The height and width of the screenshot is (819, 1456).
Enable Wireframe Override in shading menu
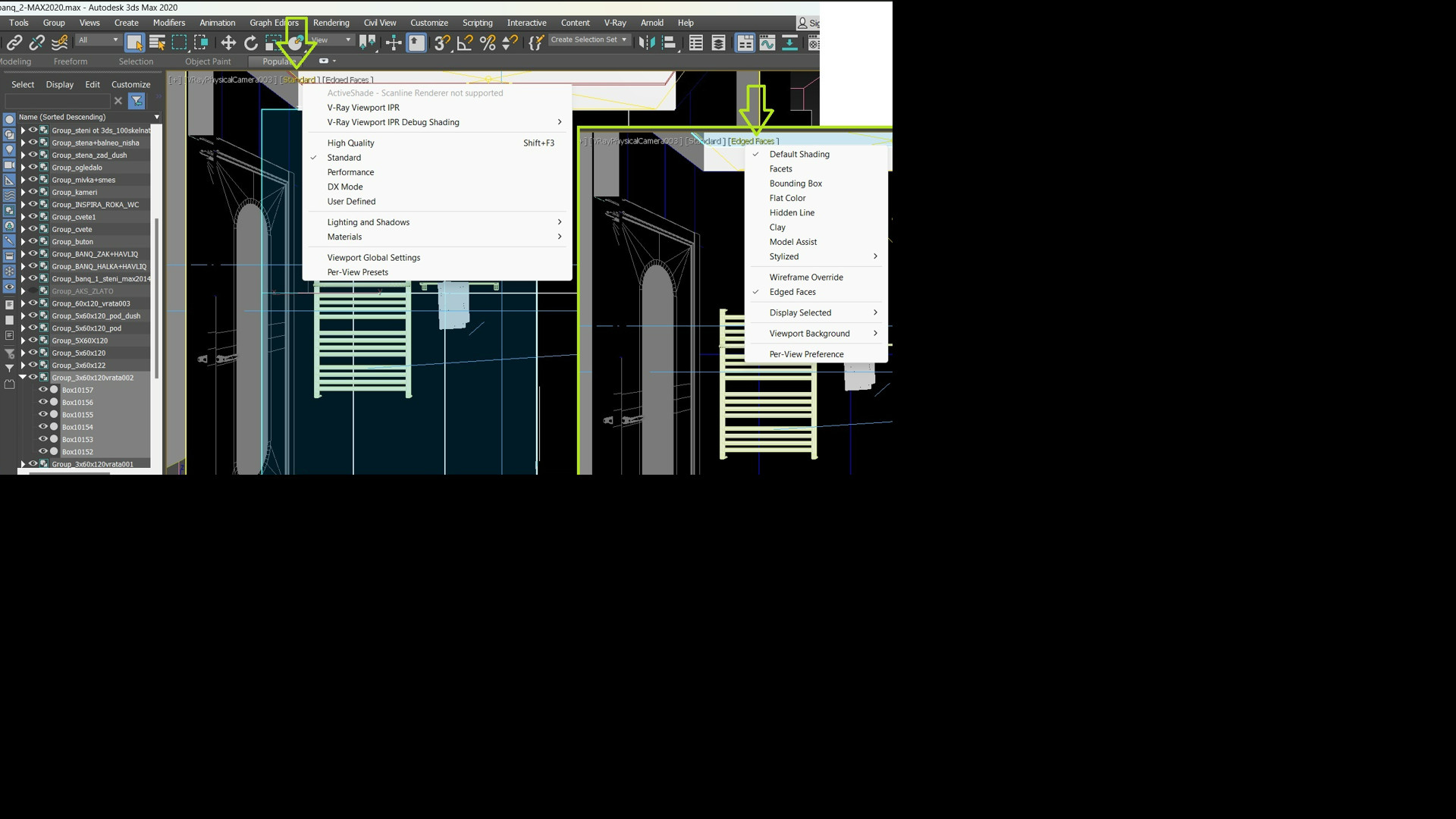tap(805, 278)
